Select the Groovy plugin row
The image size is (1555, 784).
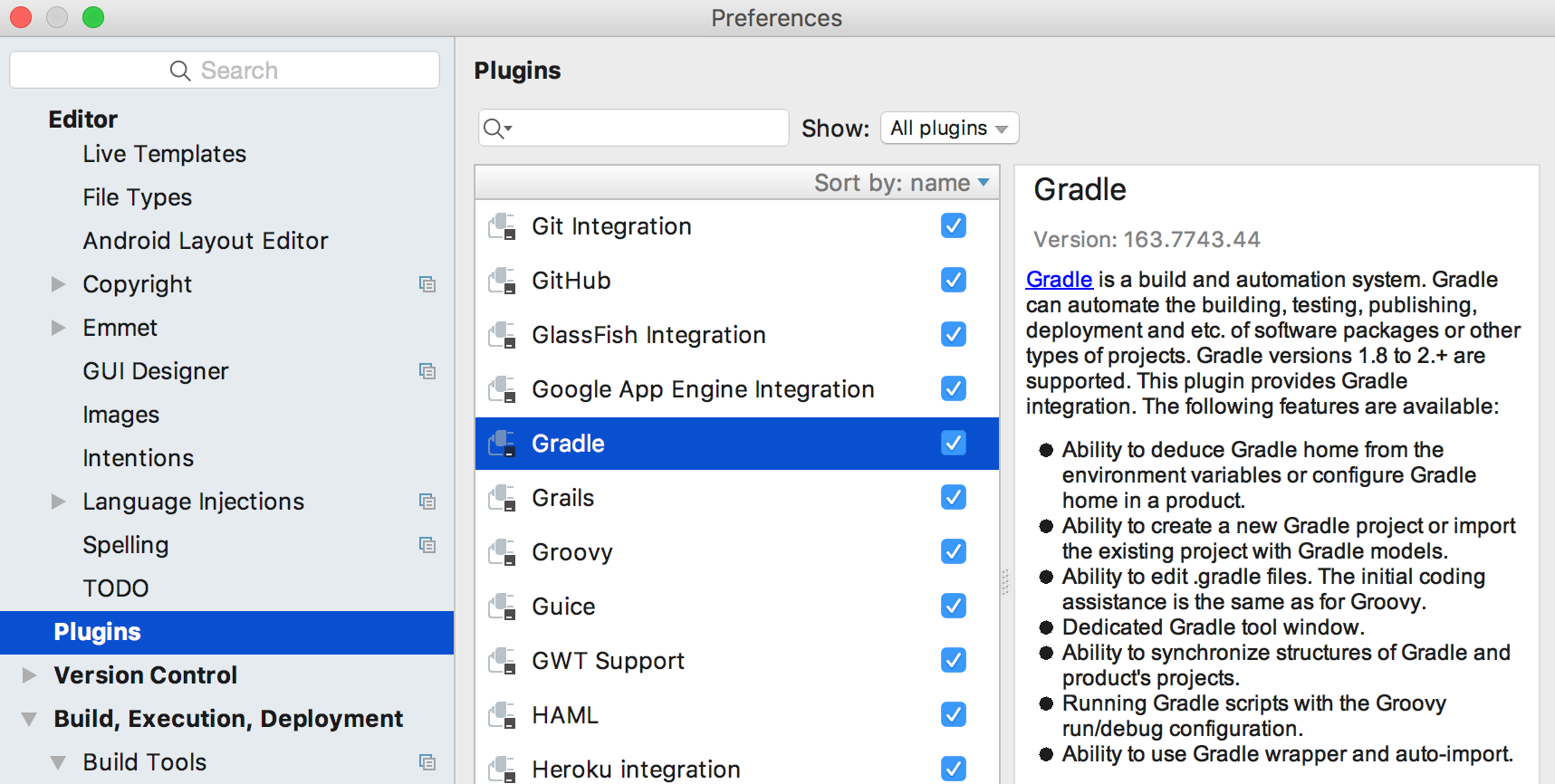(x=737, y=552)
